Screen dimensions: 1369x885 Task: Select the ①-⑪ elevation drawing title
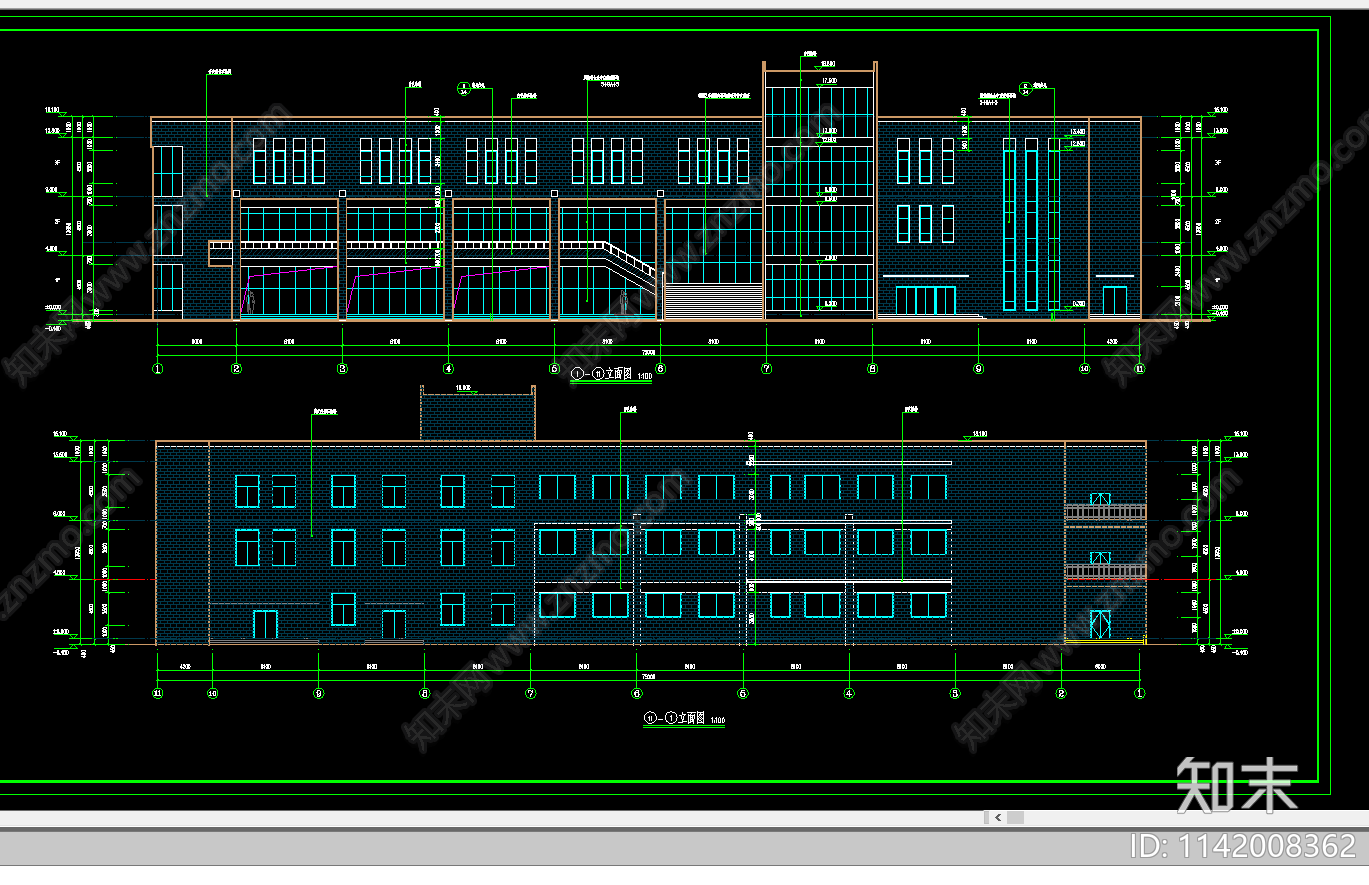click(x=611, y=374)
